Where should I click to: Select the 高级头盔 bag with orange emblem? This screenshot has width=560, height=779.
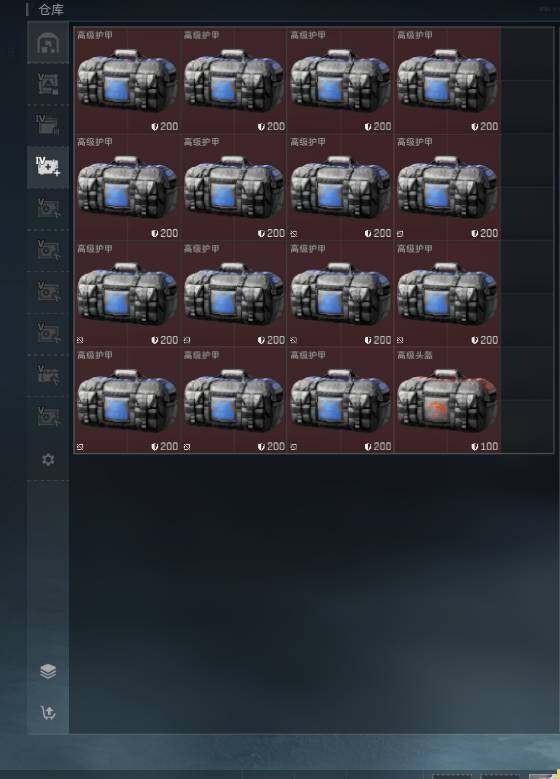click(x=447, y=400)
